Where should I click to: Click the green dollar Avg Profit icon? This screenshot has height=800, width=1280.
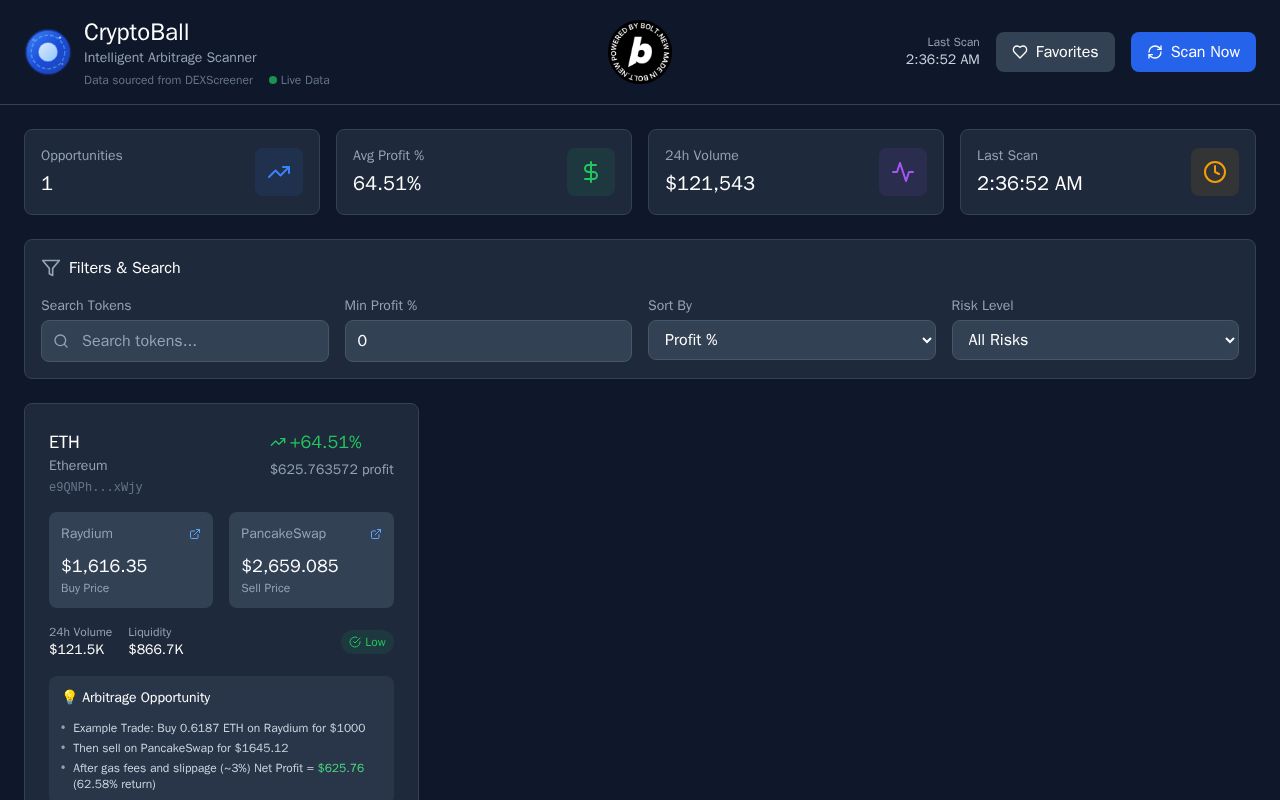pos(591,172)
